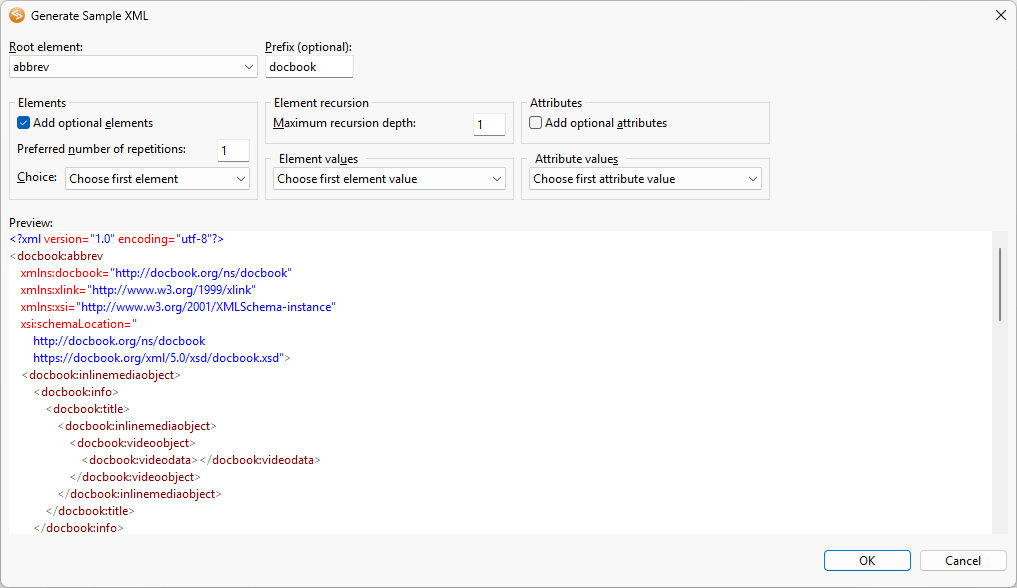Click the xsi:schemaLocation attribute line

78,323
